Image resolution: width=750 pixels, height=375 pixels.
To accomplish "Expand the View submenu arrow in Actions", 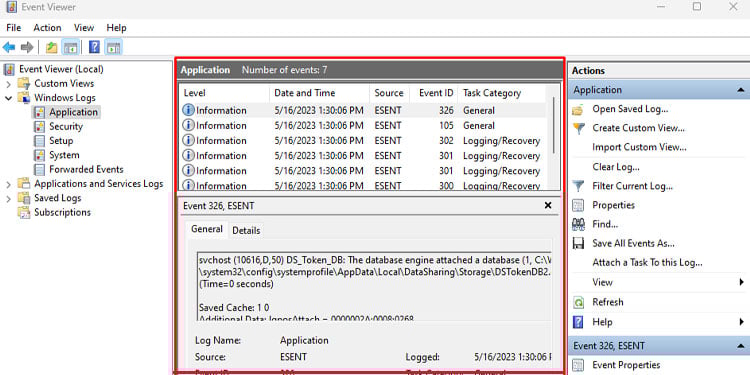I will tap(742, 282).
